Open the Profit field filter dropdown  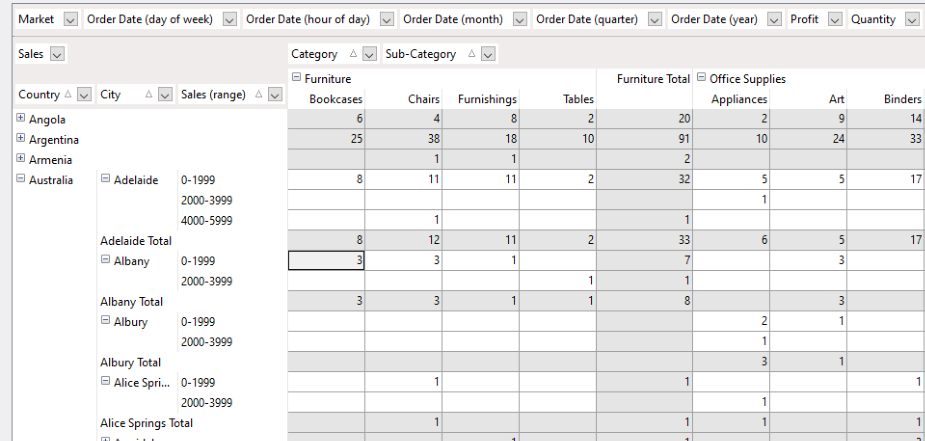[834, 20]
